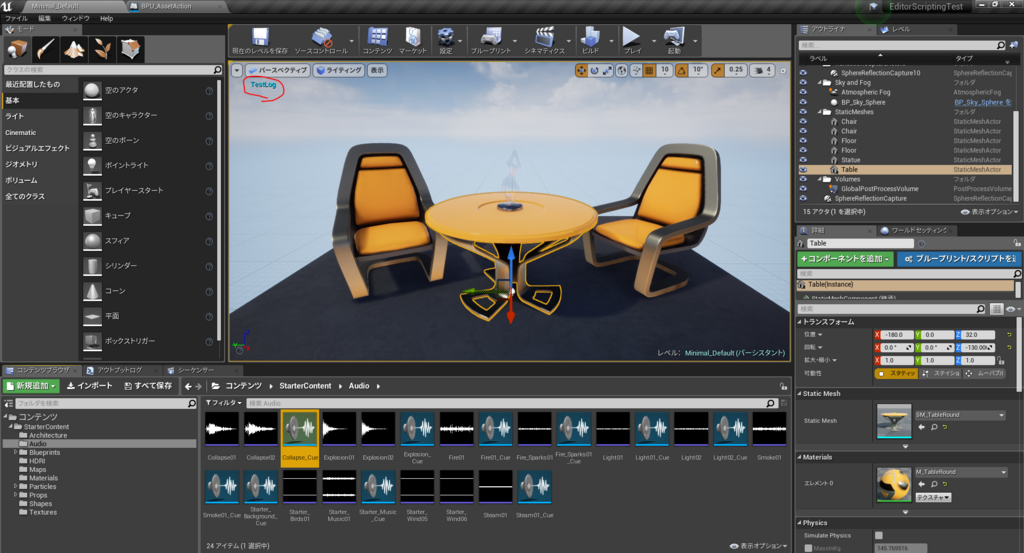Open grid snap value 10 dropdown

pos(665,71)
